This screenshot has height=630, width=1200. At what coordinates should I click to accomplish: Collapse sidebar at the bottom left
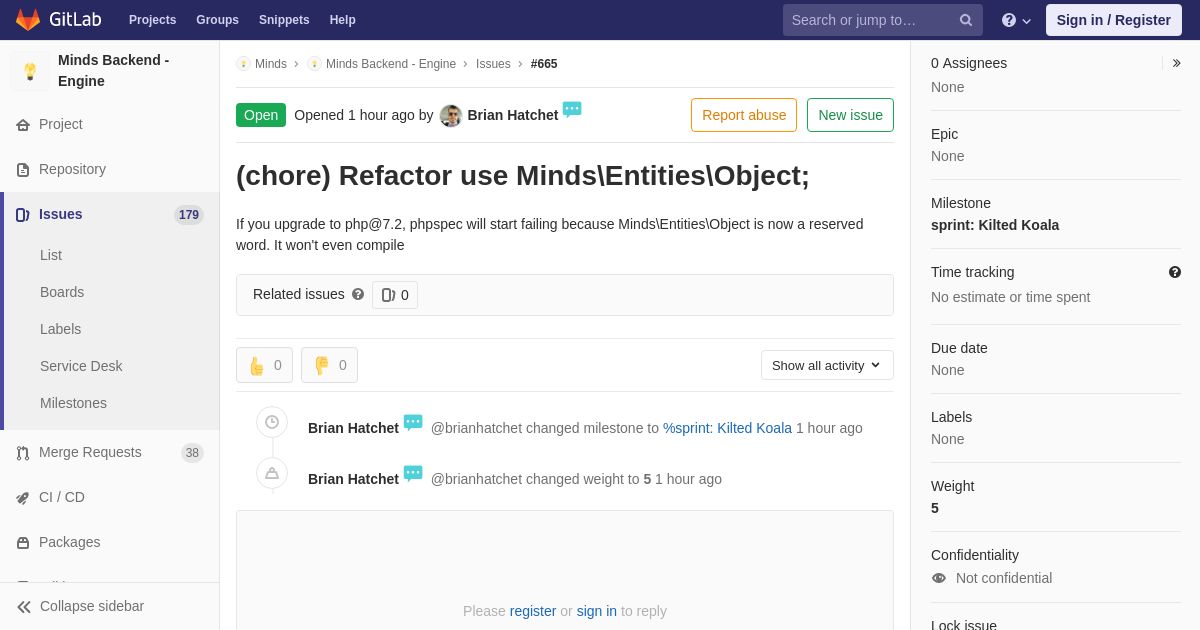point(80,606)
